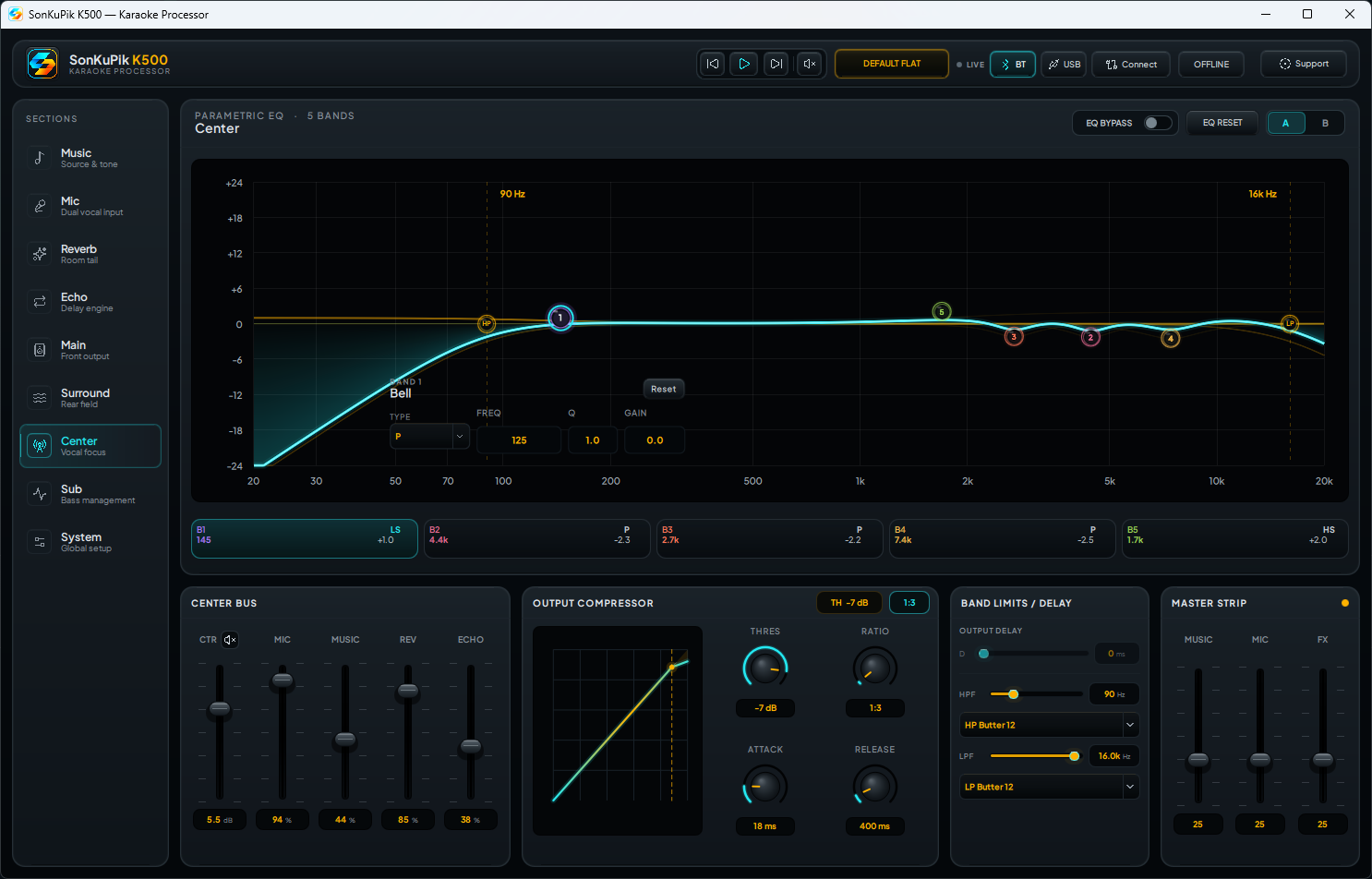Open the Main front output section

point(90,350)
